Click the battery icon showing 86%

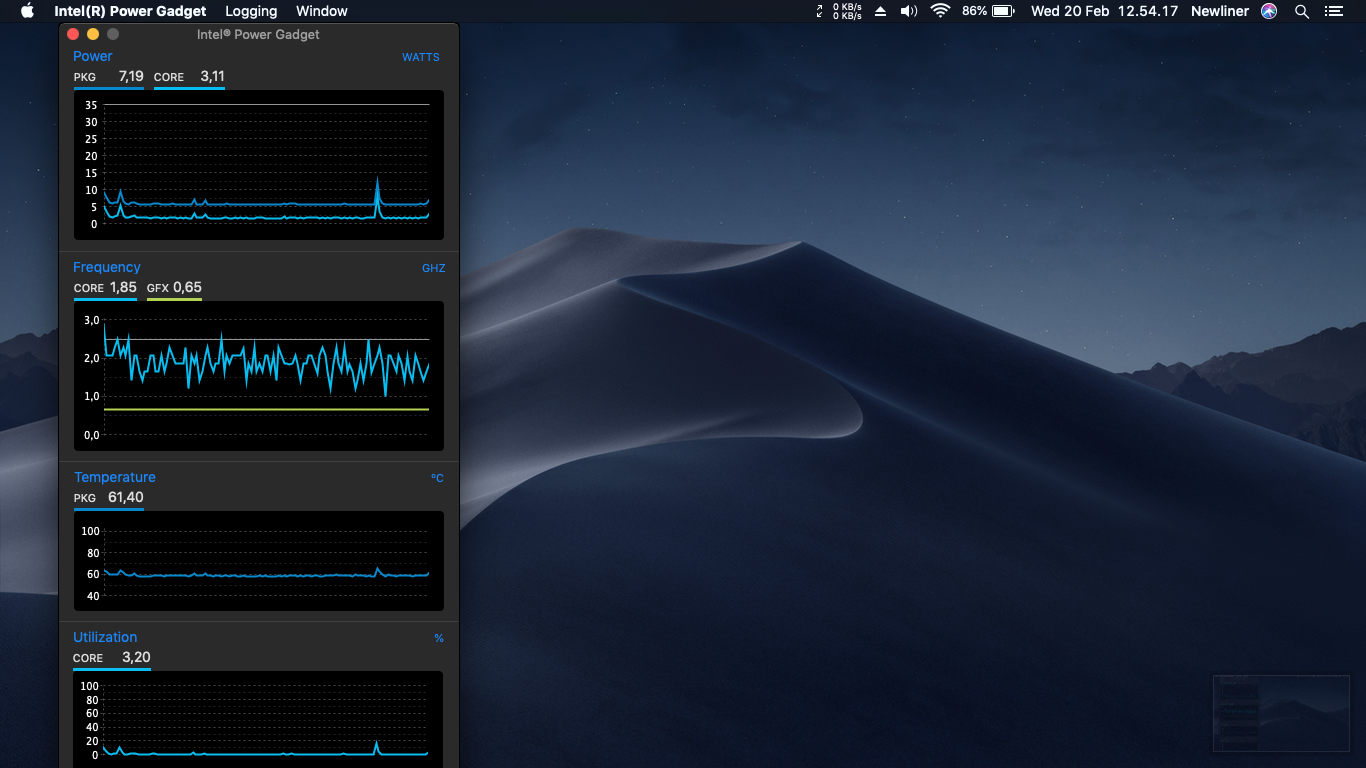point(988,11)
